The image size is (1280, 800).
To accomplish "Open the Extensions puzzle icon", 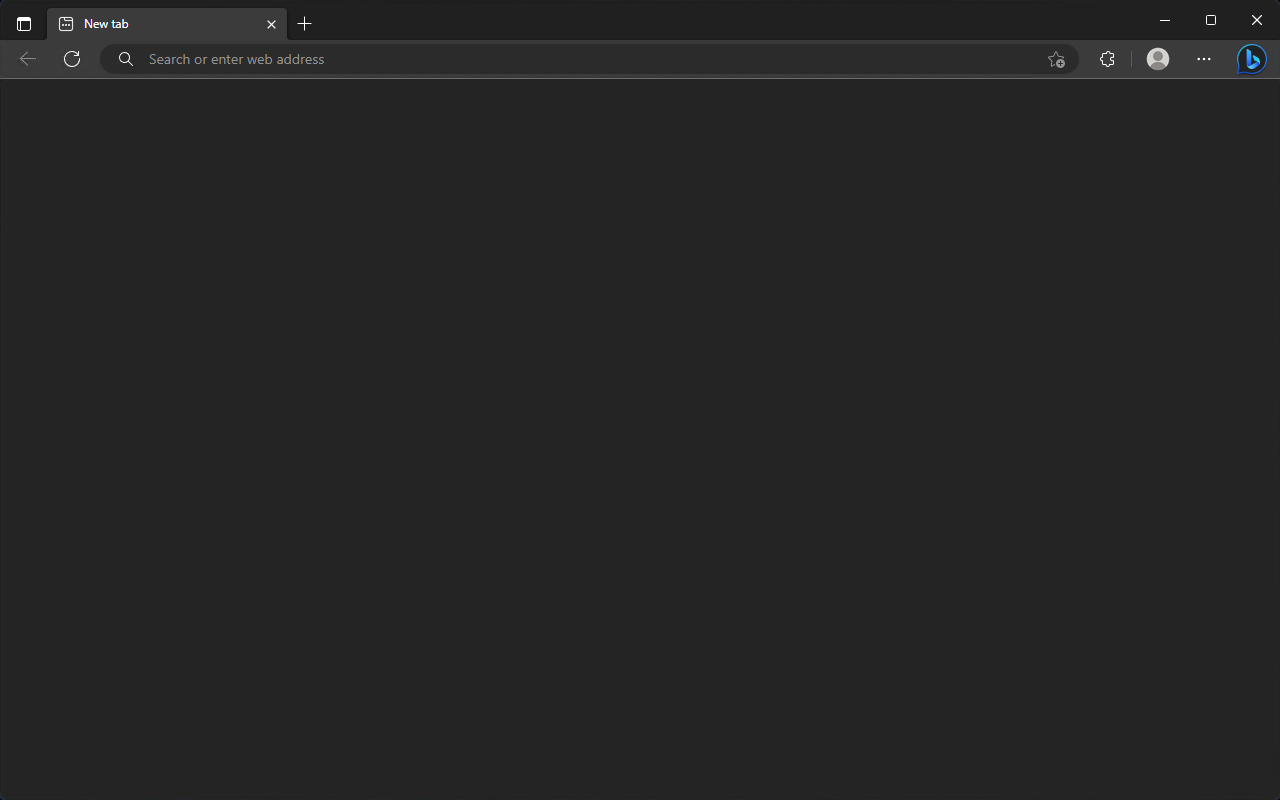I will click(1107, 59).
